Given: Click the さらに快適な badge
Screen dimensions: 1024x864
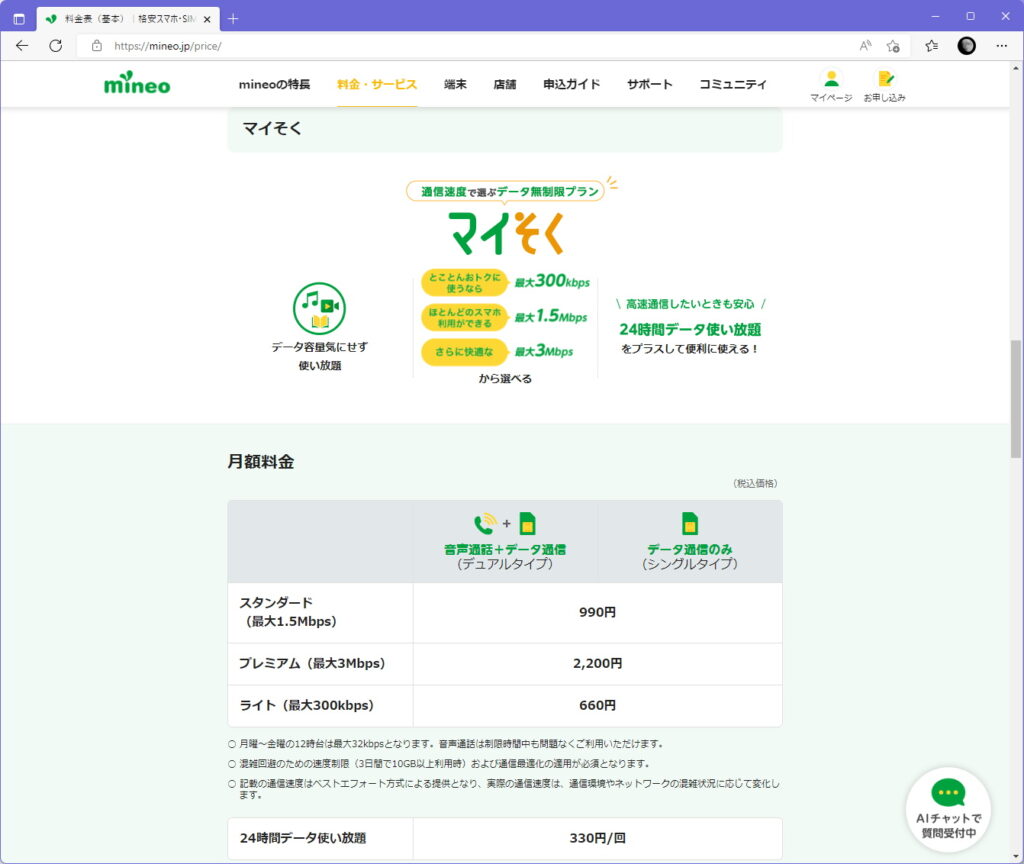Looking at the screenshot, I should pos(464,352).
